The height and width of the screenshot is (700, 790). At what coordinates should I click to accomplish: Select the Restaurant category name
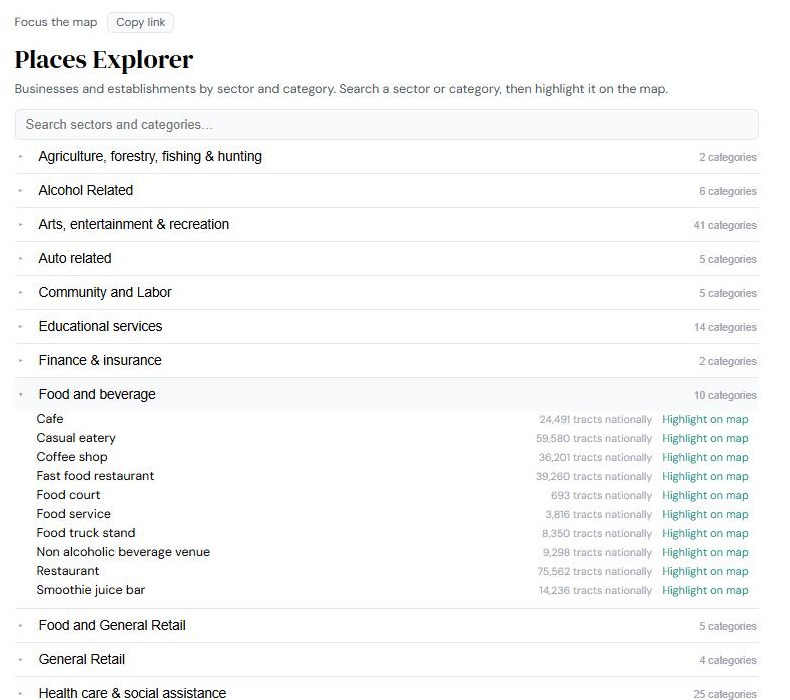[x=68, y=571]
